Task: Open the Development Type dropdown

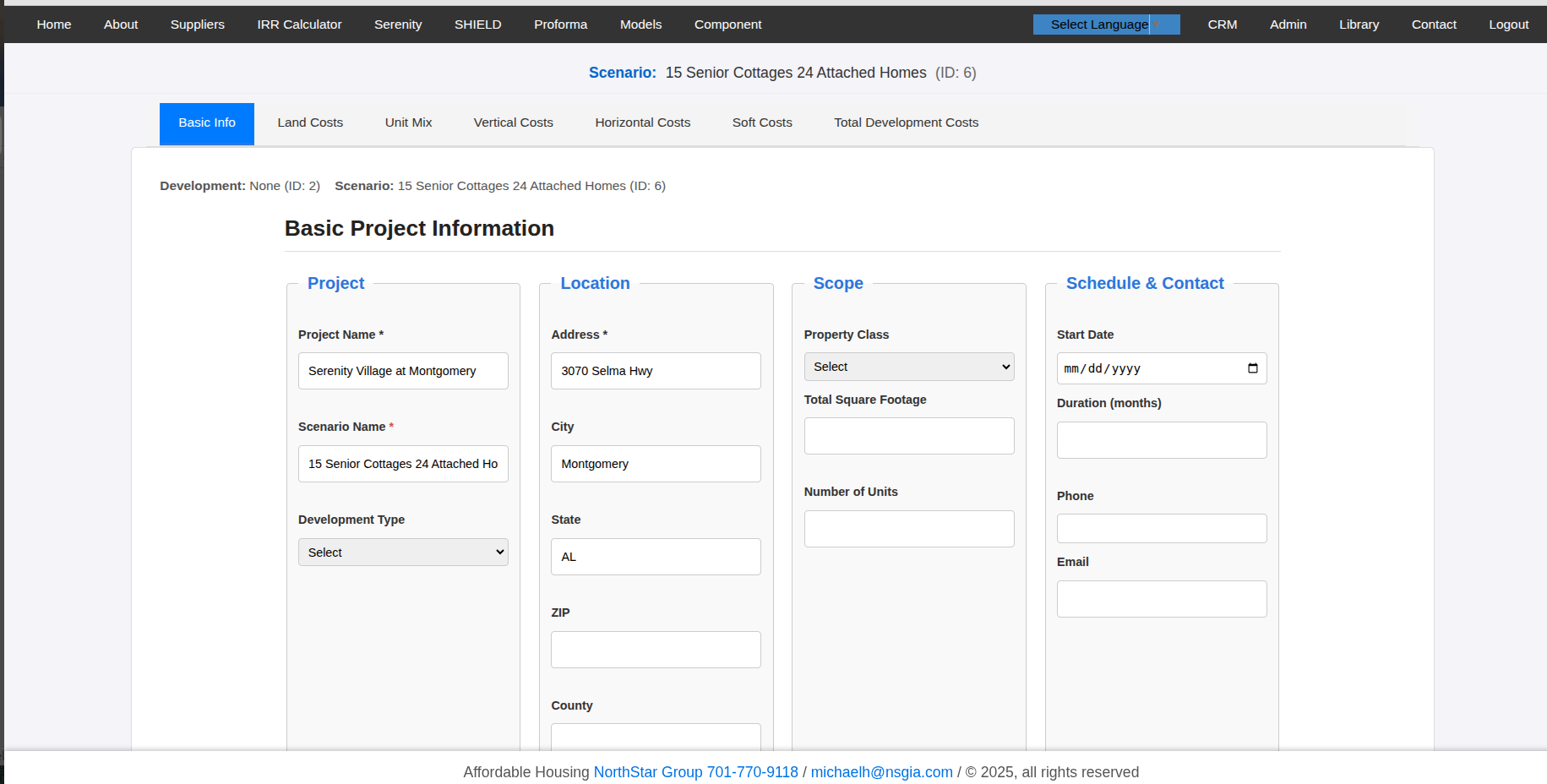Action: click(x=402, y=553)
